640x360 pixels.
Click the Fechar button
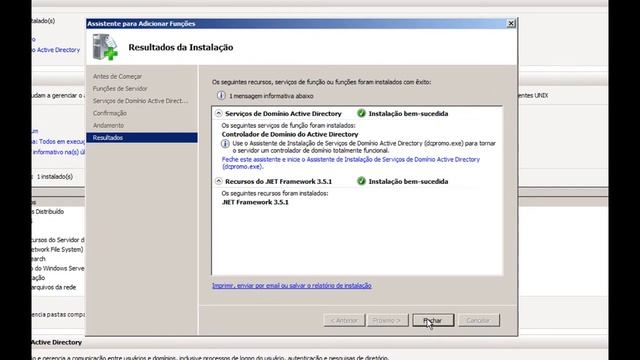point(433,320)
